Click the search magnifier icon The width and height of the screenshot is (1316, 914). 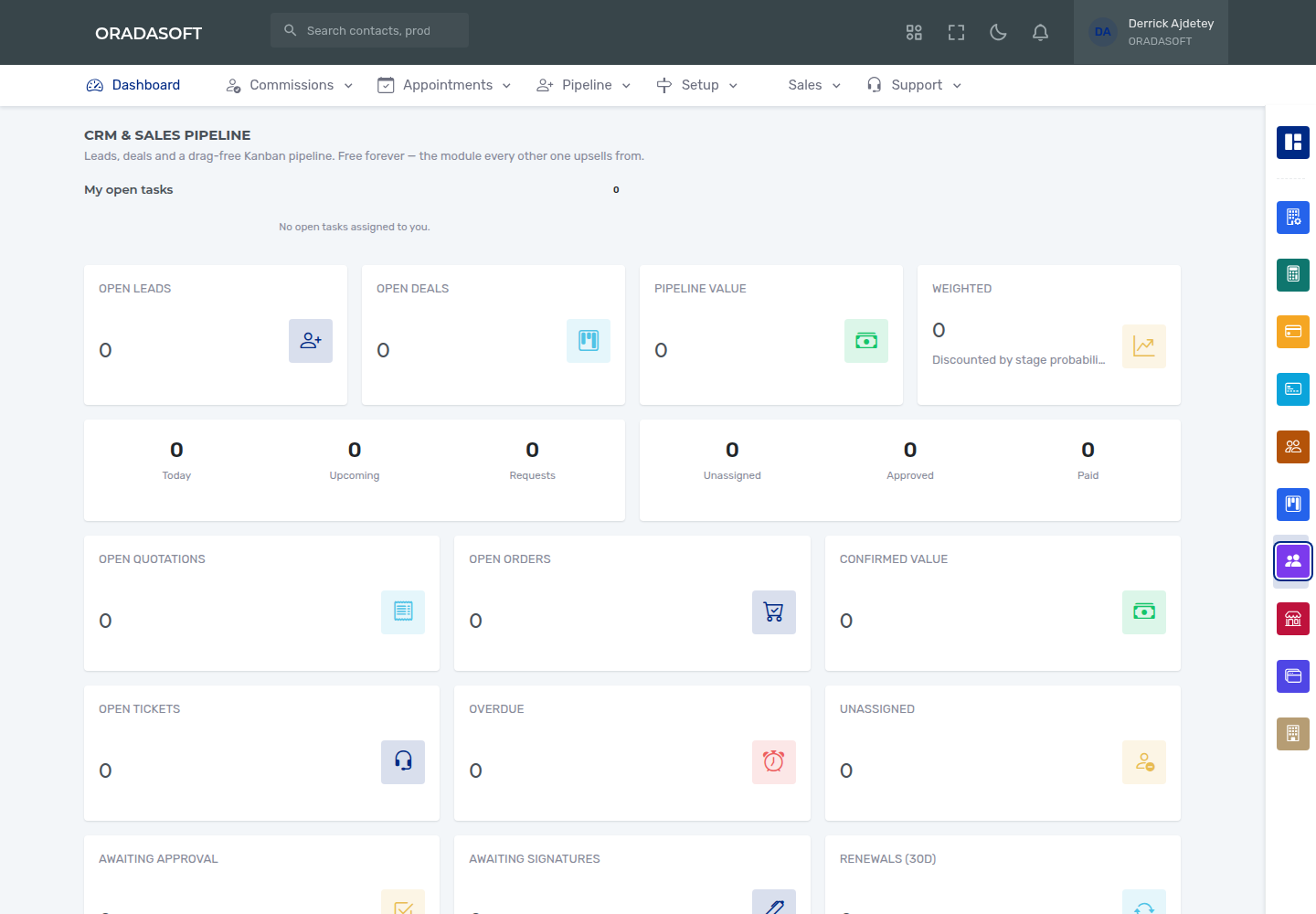(291, 30)
